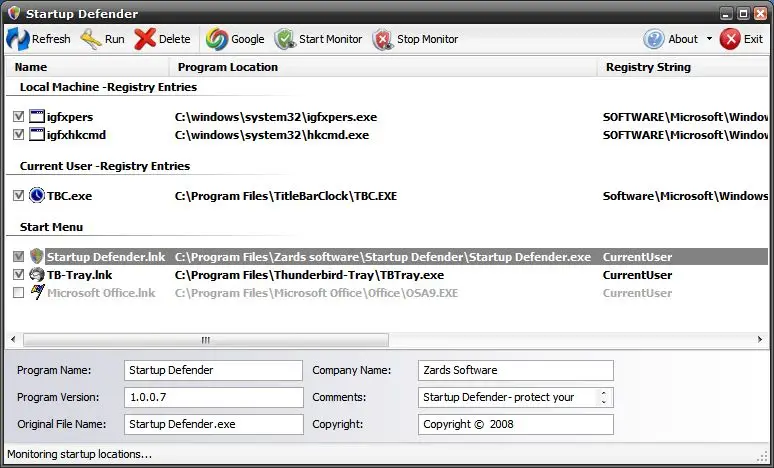The image size is (774, 468).
Task: Select the hkcmd.exe program path
Action: pyautogui.click(x=272, y=135)
